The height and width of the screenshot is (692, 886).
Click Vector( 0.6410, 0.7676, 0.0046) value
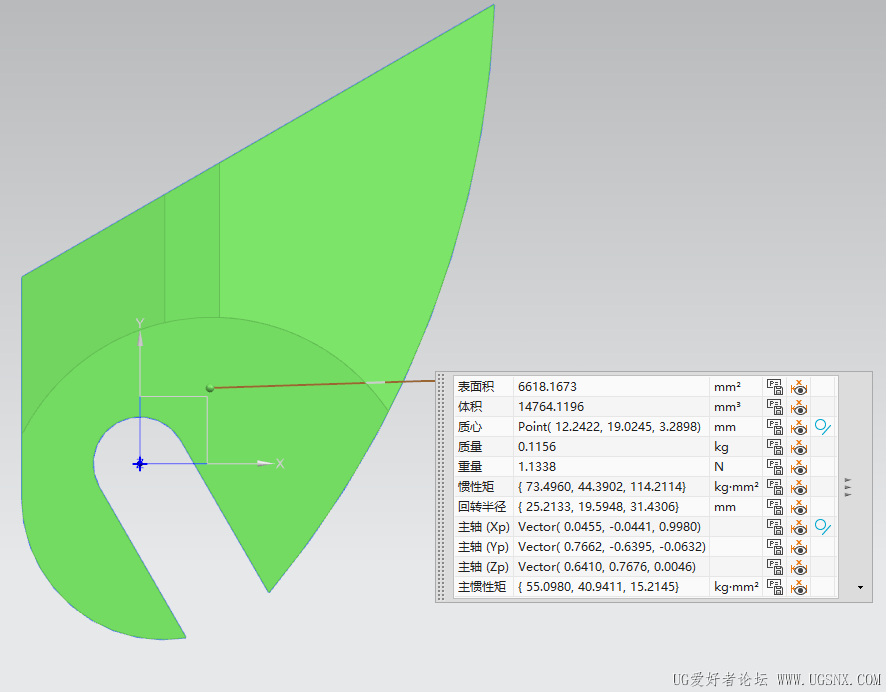[x=607, y=567]
